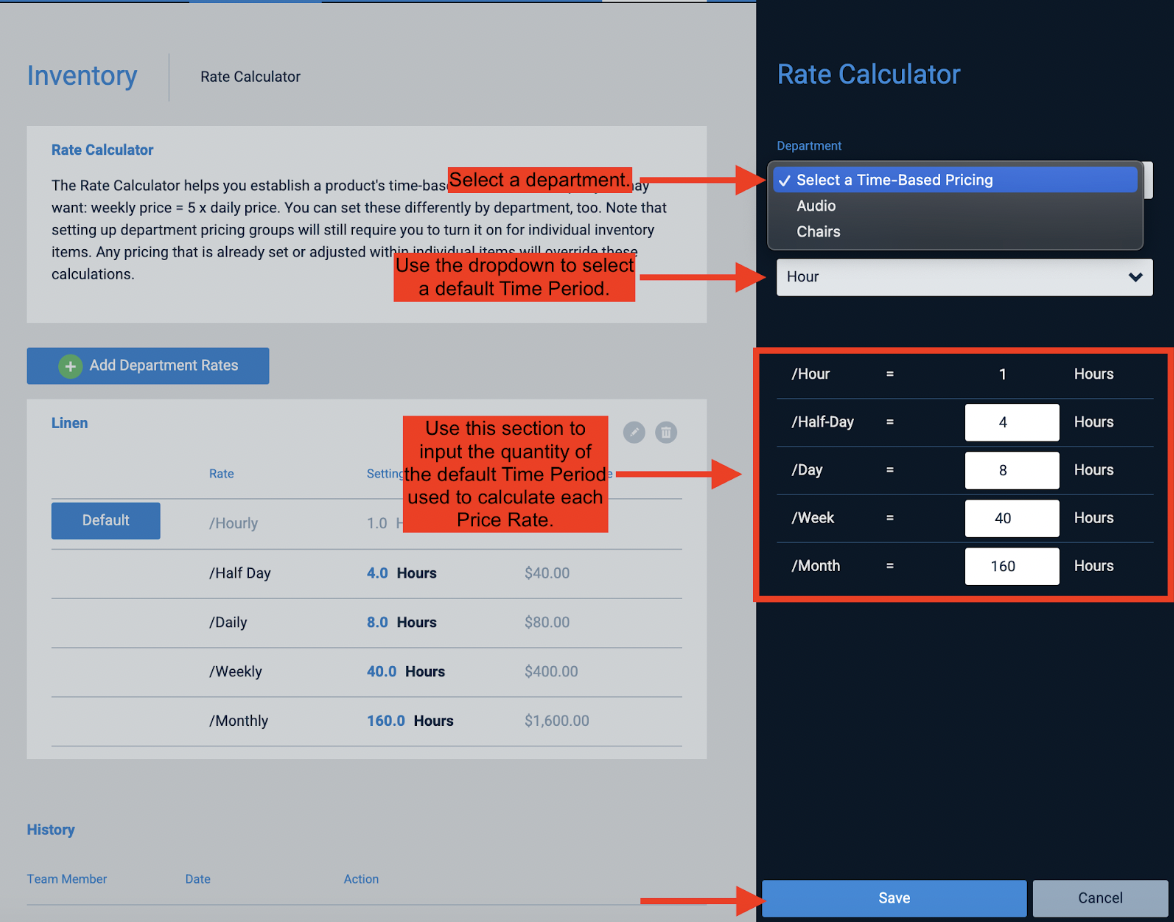Click the 4.0 Hours setting value
The width and height of the screenshot is (1174, 922).
(x=401, y=573)
